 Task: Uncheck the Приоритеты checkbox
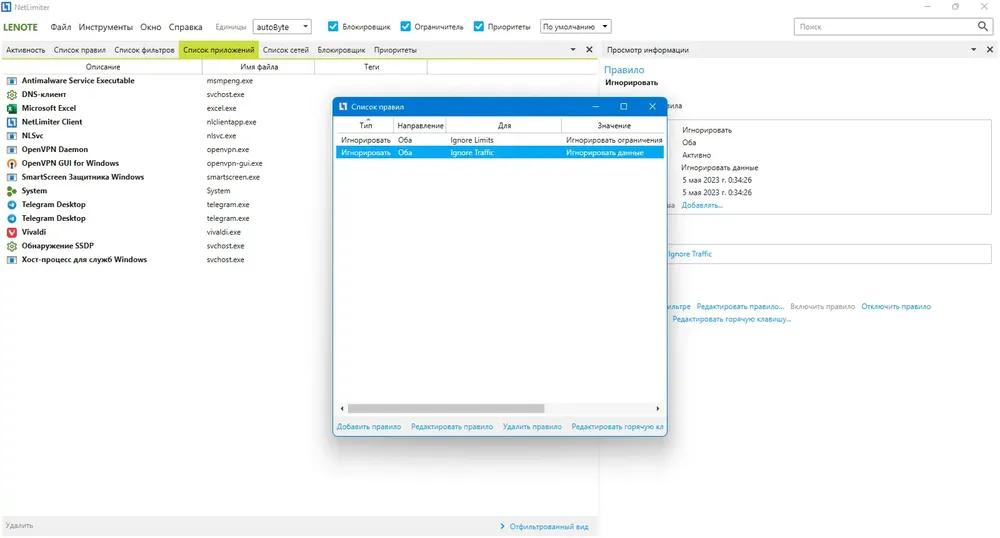479,27
